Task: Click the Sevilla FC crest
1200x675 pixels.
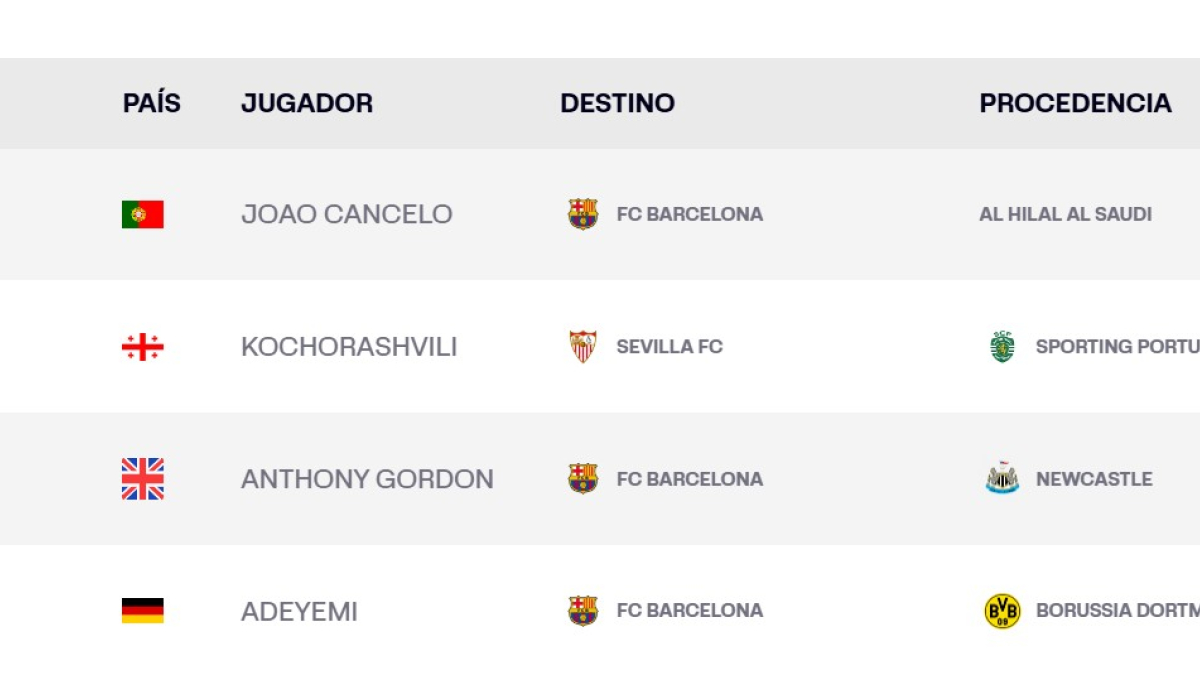Action: point(583,347)
